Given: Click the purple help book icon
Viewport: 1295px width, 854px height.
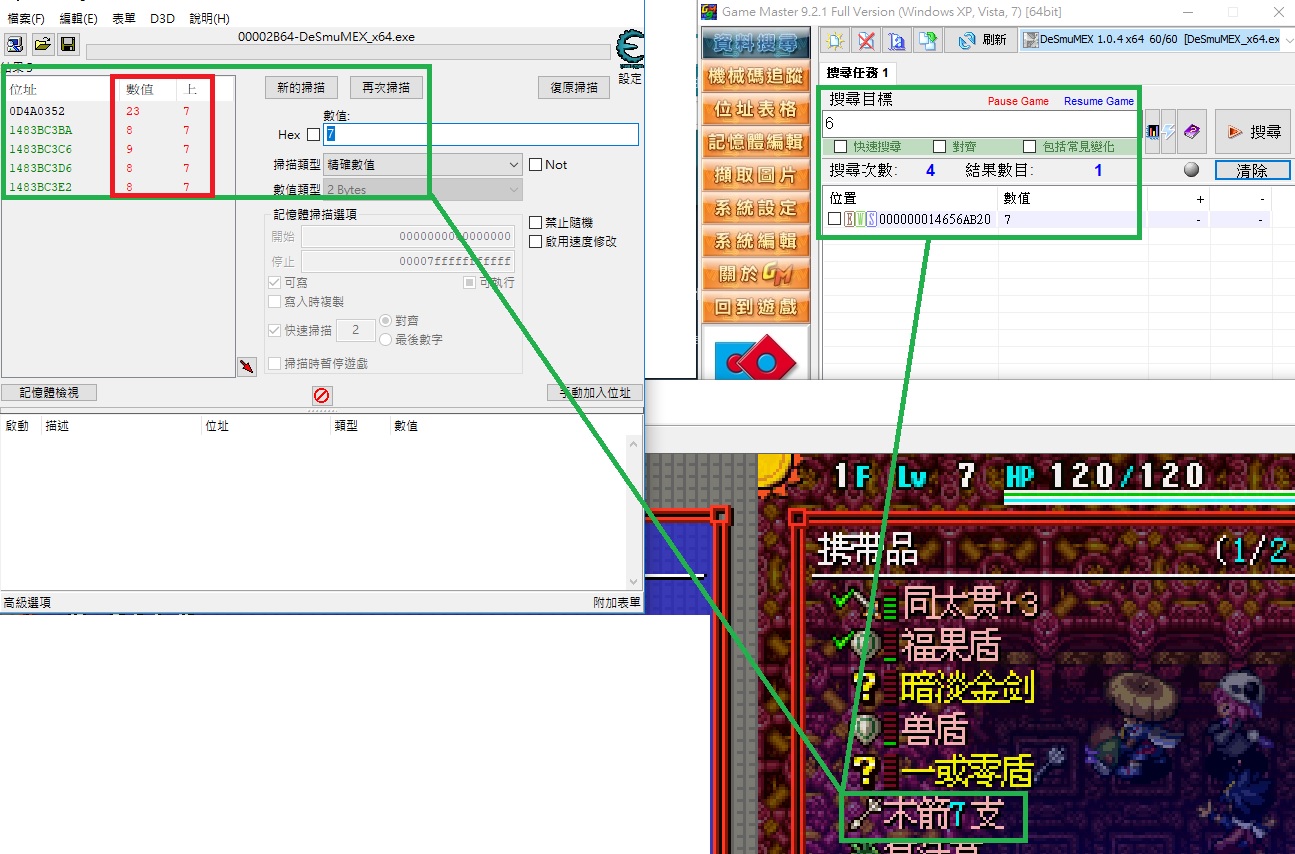Looking at the screenshot, I should point(1190,131).
